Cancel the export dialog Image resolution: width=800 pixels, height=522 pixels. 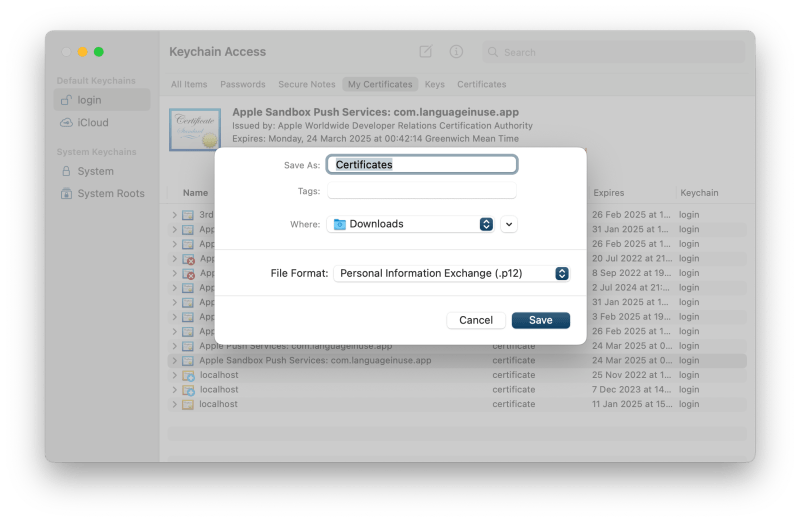point(476,320)
